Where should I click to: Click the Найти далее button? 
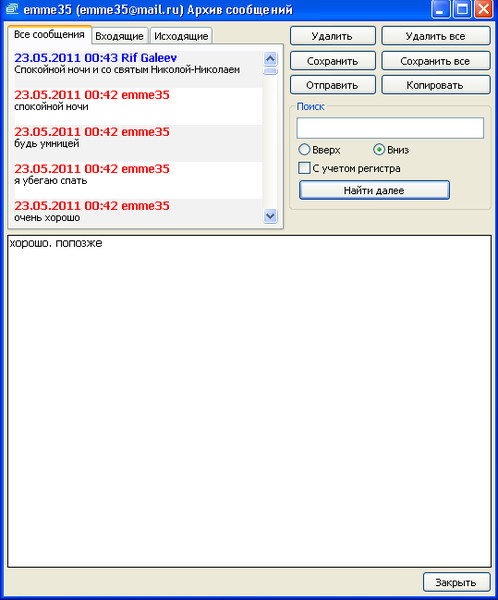374,190
